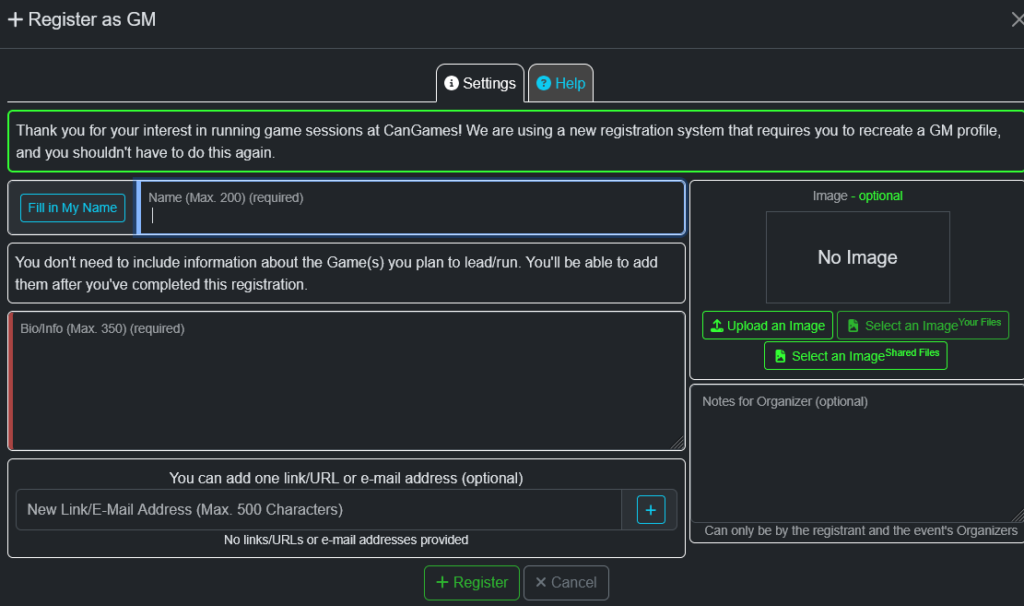1024x606 pixels.
Task: Click the New Link/E-Mail Address field
Action: click(x=320, y=510)
